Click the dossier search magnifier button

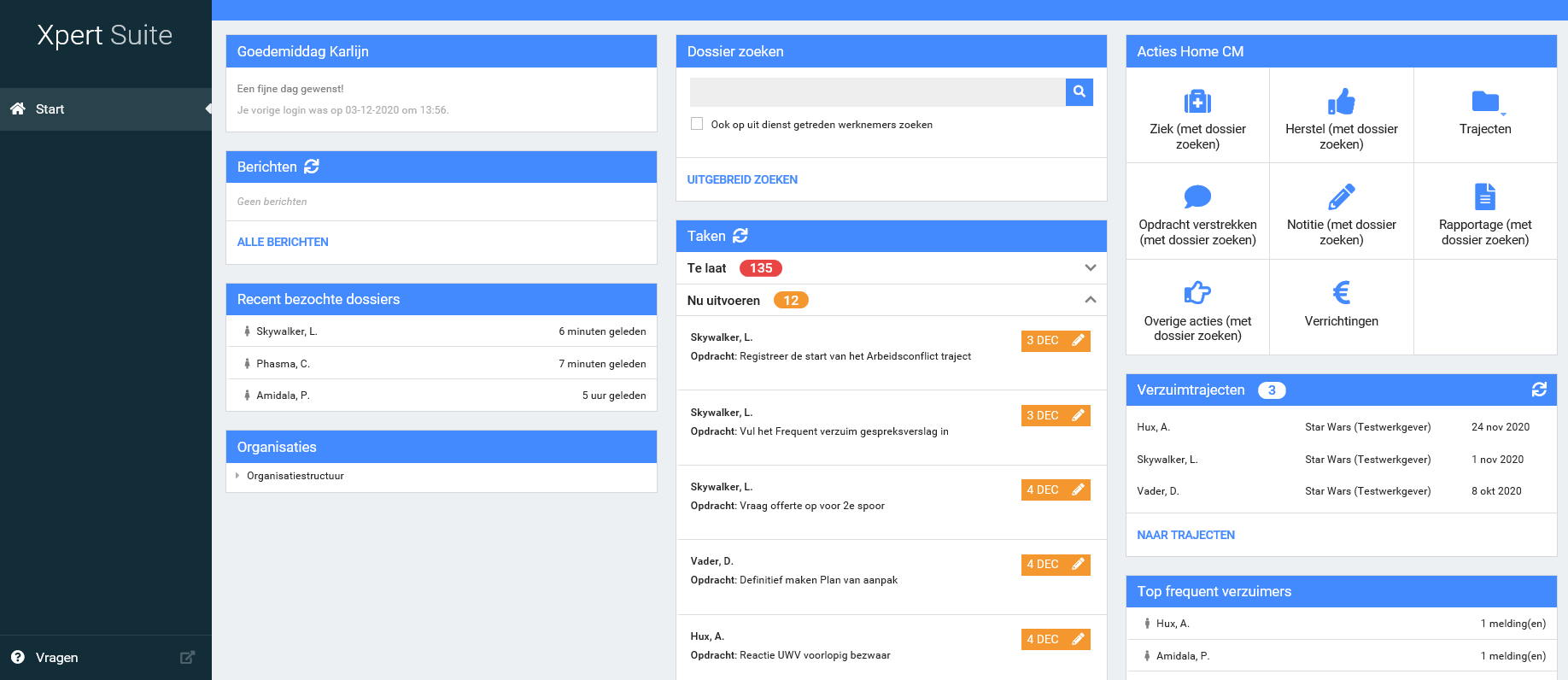tap(1079, 91)
